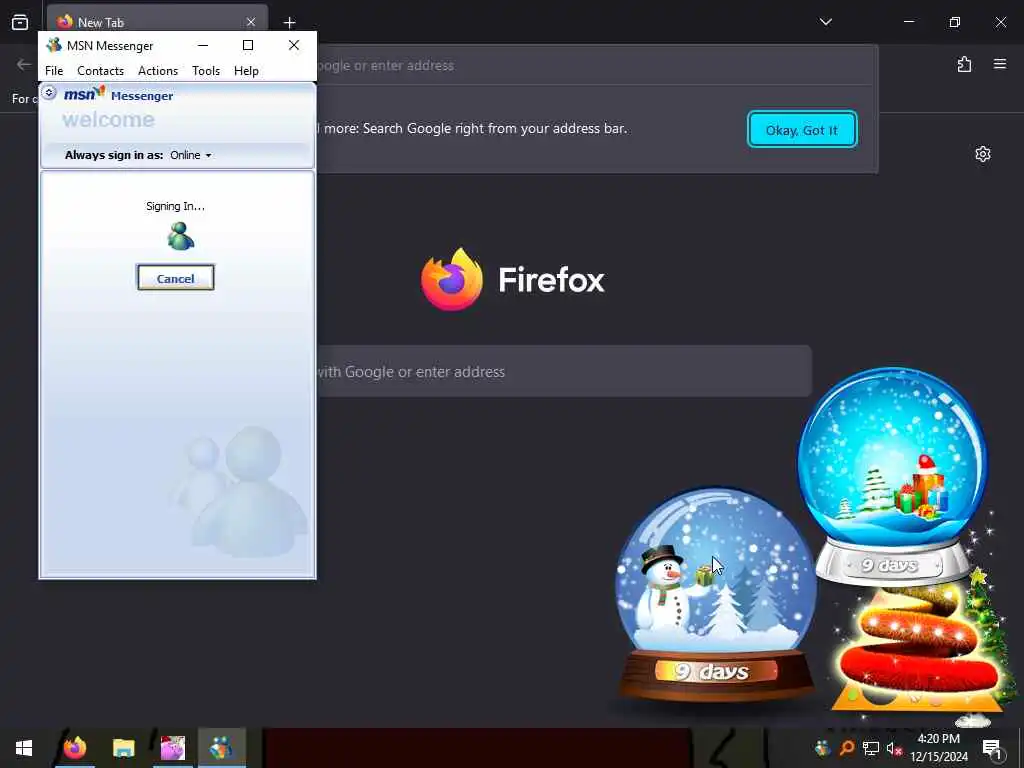This screenshot has height=768, width=1024.
Task: Open the Windows notification center icon
Action: click(992, 748)
